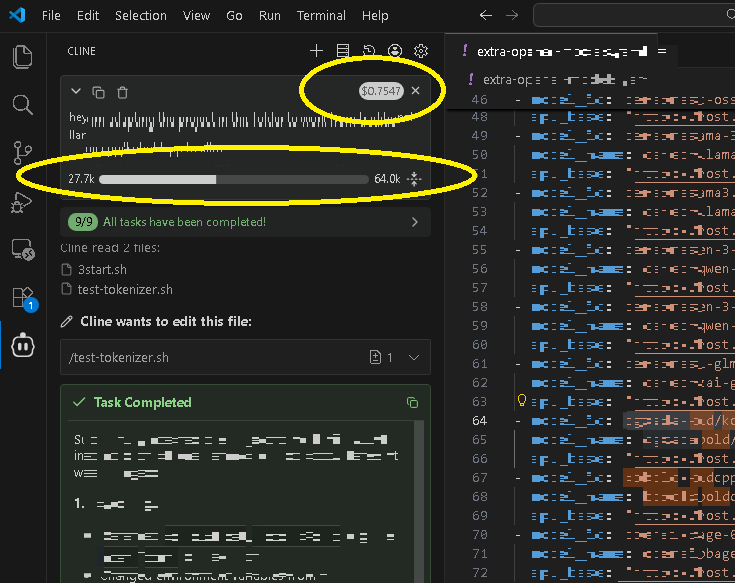Open the Selection menu
Image resolution: width=735 pixels, height=583 pixels.
pos(140,16)
